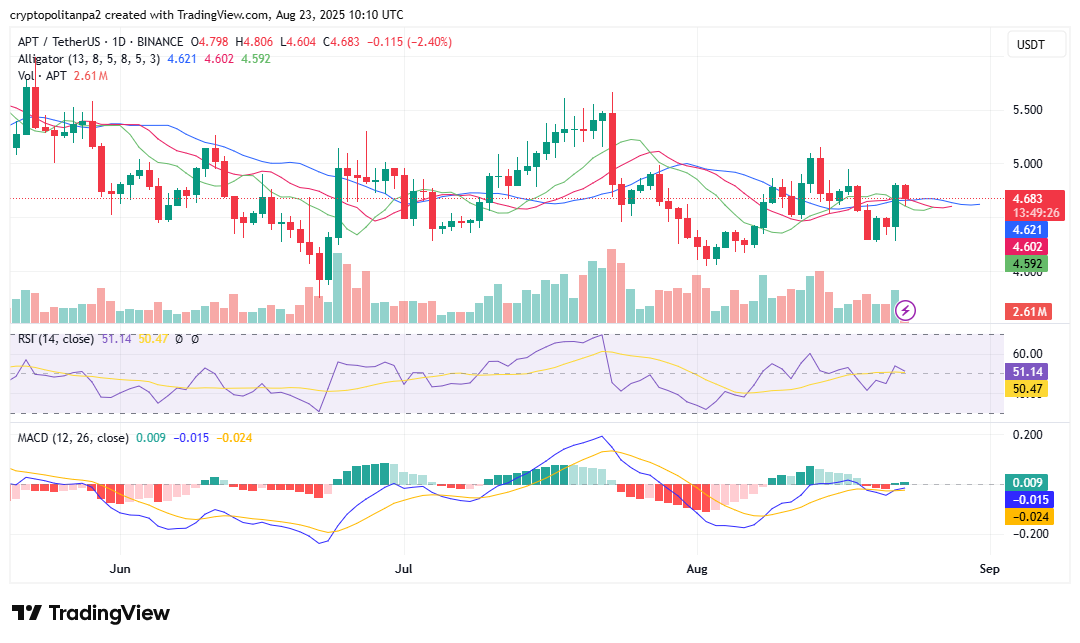
Task: Click the green 4.592 price axis tag
Action: [x=1026, y=264]
